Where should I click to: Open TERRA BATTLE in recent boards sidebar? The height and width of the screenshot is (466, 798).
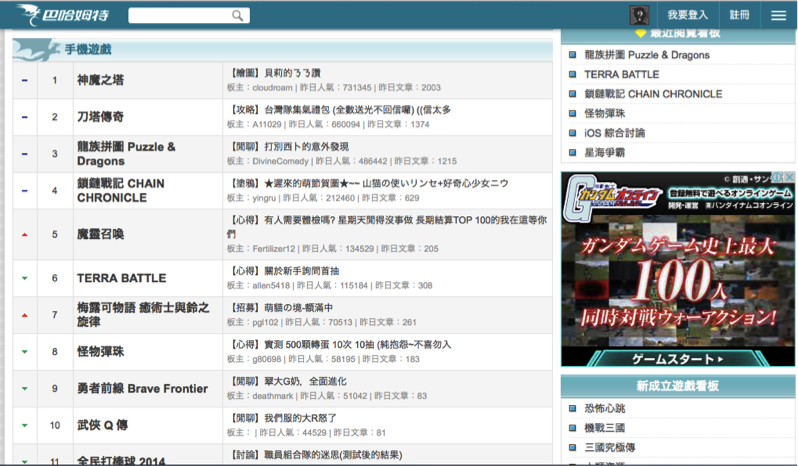coord(621,74)
